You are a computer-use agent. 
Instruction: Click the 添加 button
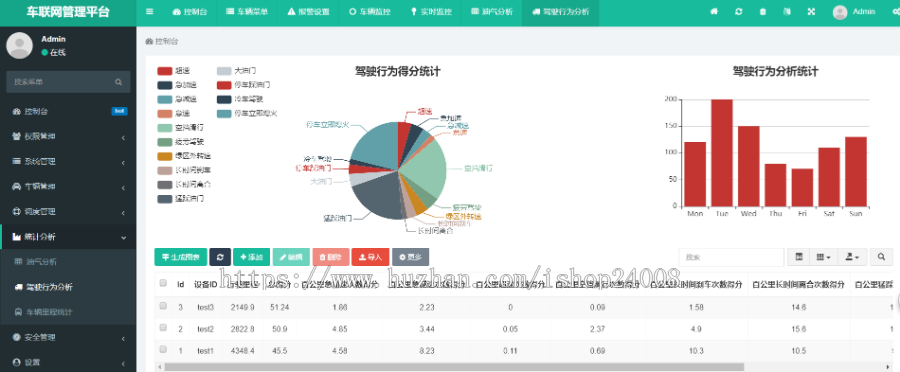point(251,257)
